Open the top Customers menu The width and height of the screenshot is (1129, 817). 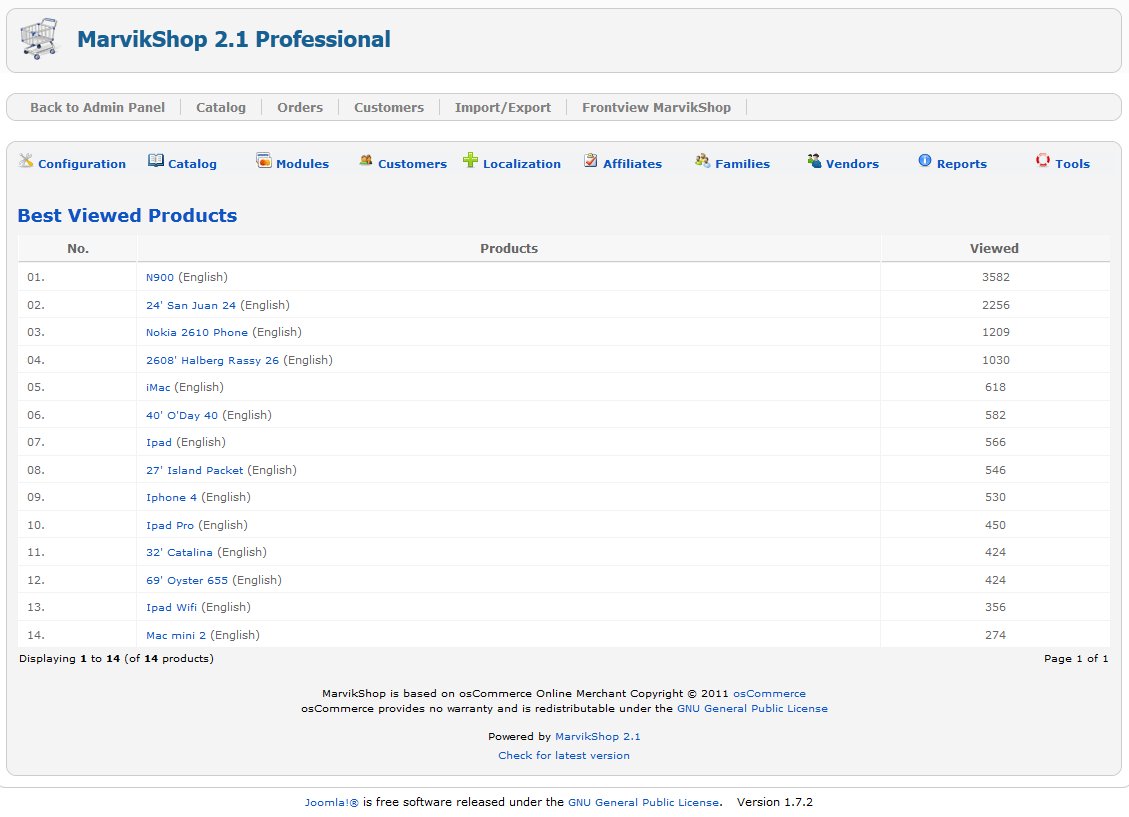pyautogui.click(x=389, y=107)
